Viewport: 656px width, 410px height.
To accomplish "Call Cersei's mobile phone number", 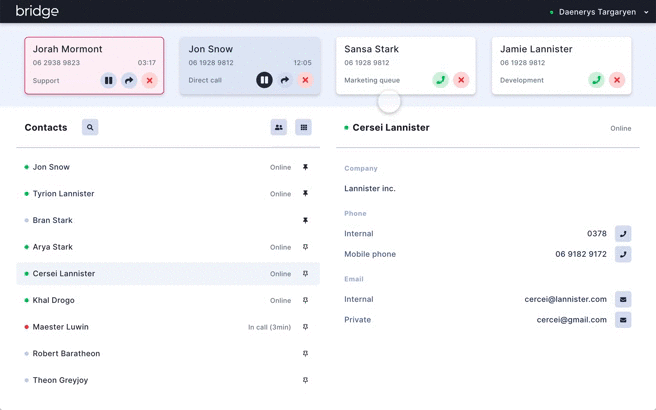I will coord(623,254).
